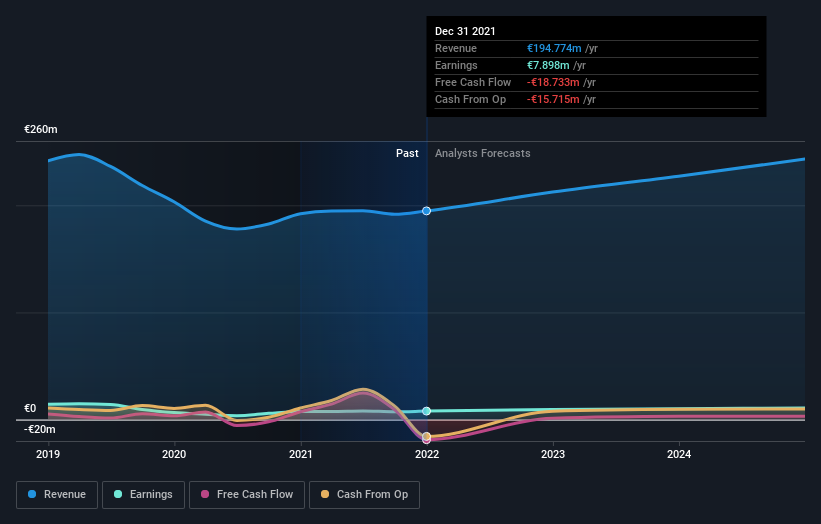Select the Cash From Op data point at 2022
Image resolution: width=821 pixels, height=524 pixels.
[x=427, y=436]
